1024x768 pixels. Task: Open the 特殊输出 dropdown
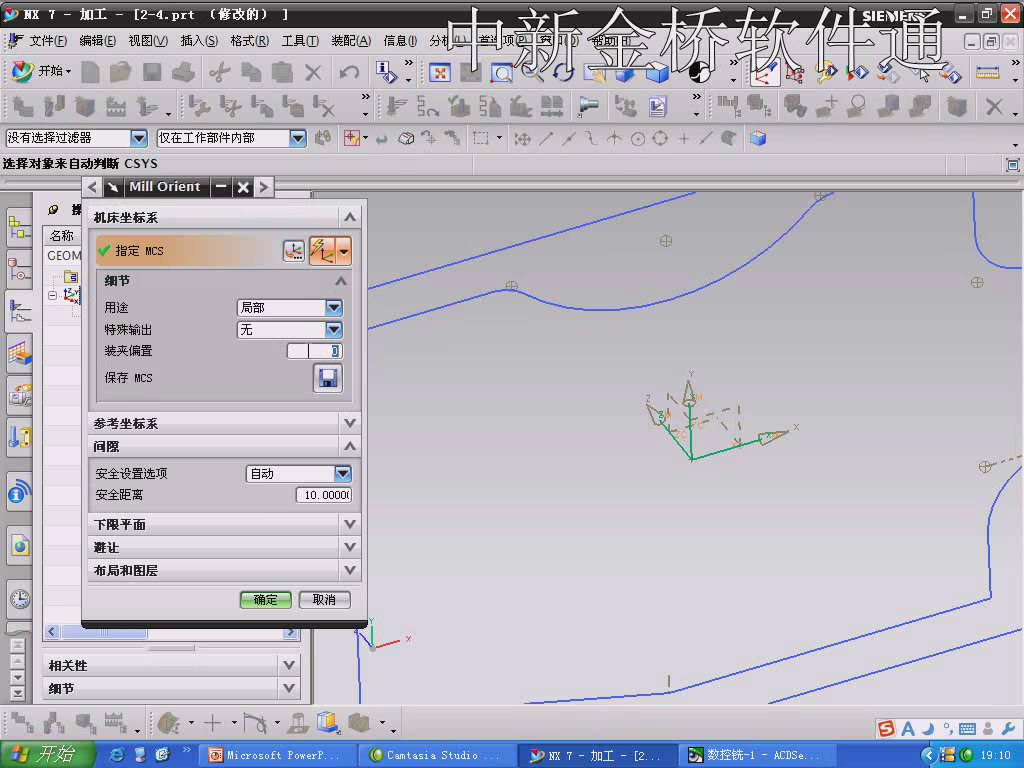(334, 329)
